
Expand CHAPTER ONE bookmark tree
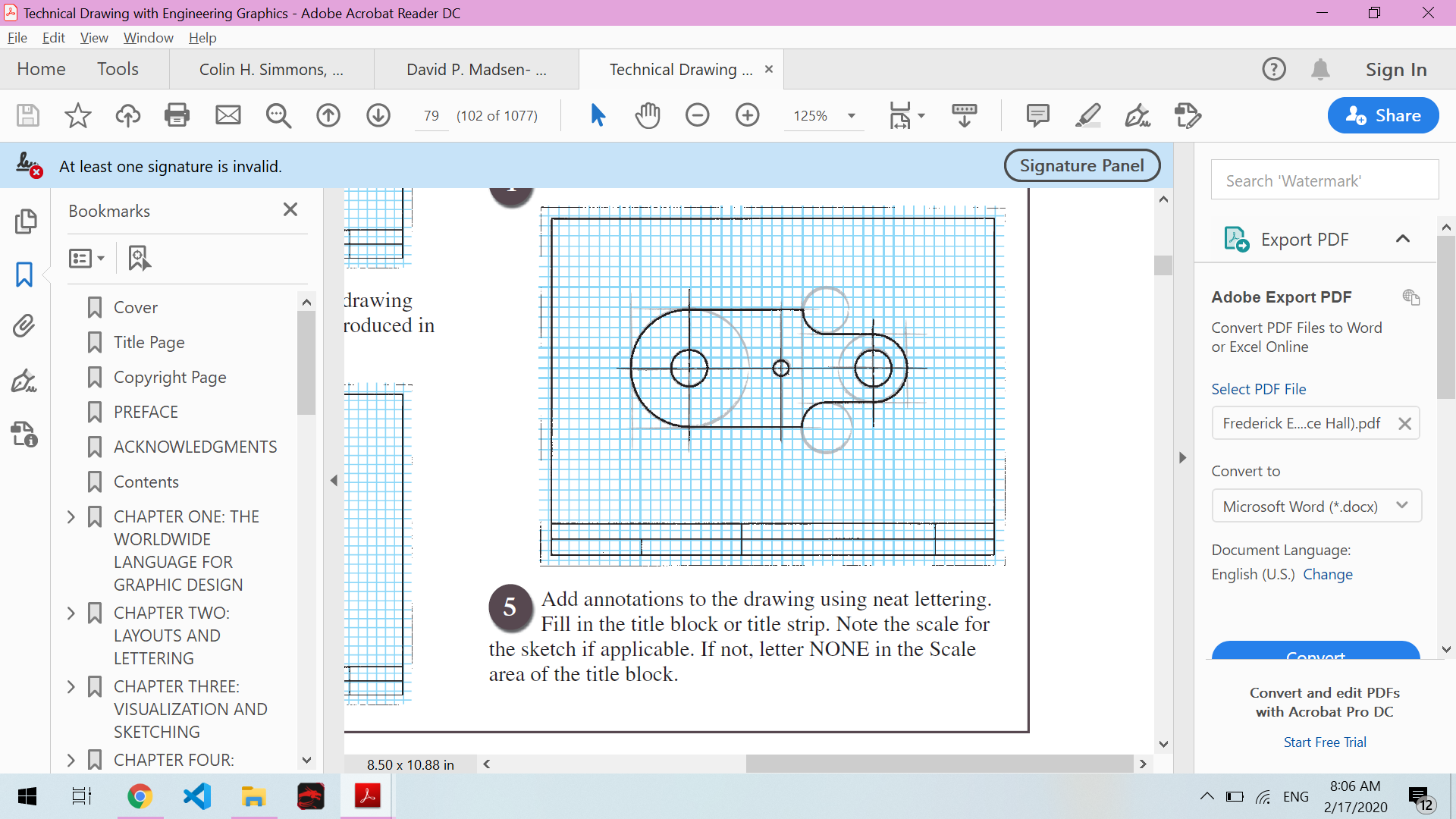(71, 517)
